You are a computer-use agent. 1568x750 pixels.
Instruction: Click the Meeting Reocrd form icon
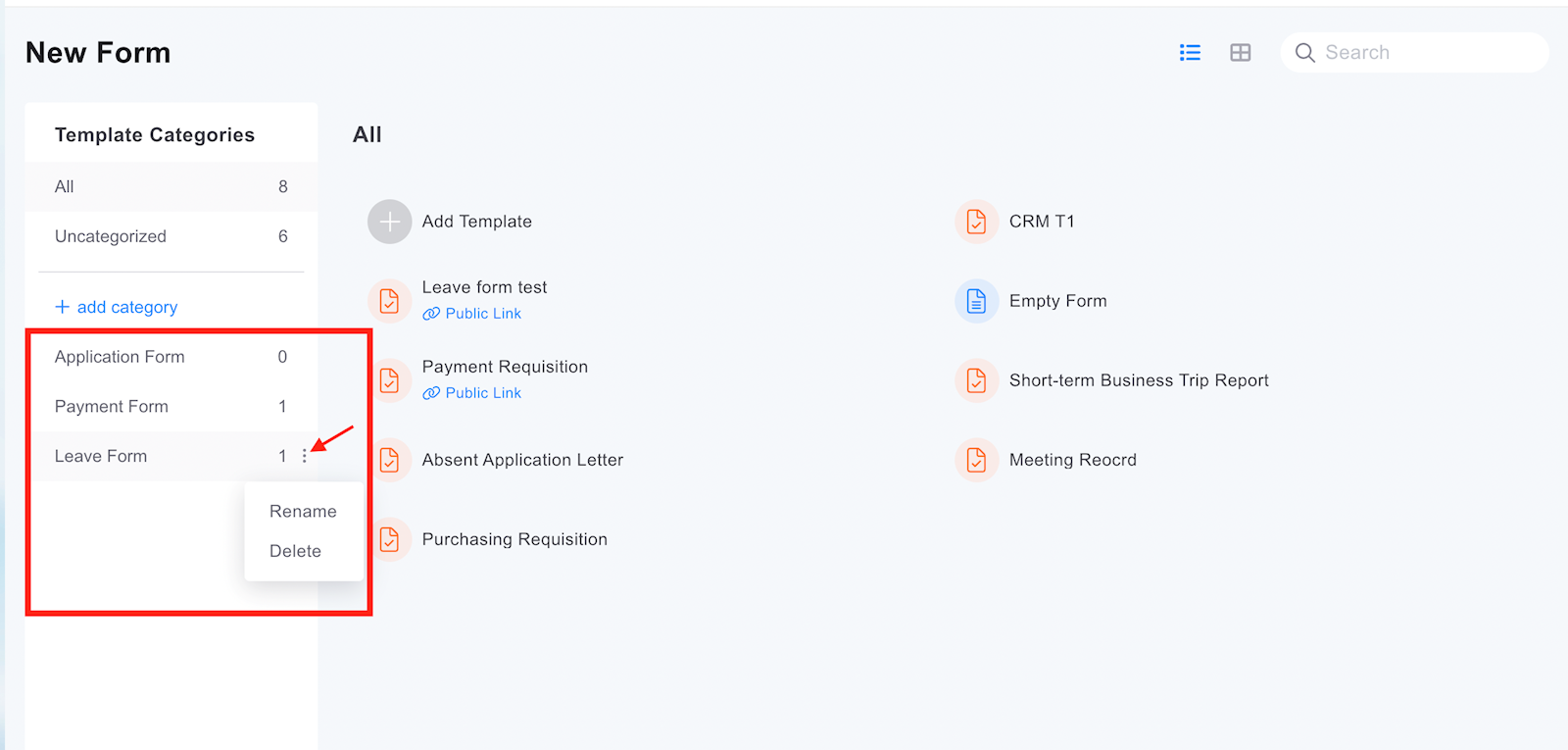[x=976, y=460]
